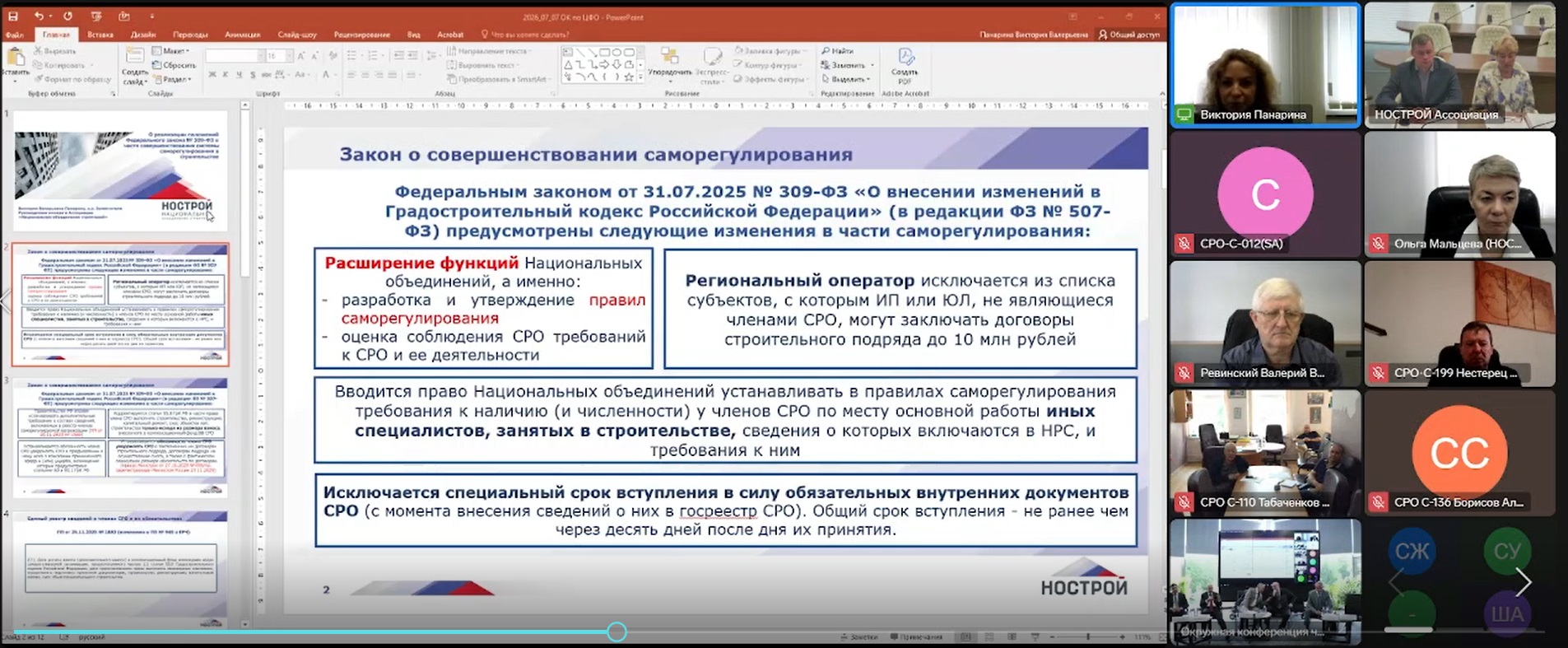The image size is (1568, 648).
Task: Switch to the Вид tab
Action: [x=413, y=35]
